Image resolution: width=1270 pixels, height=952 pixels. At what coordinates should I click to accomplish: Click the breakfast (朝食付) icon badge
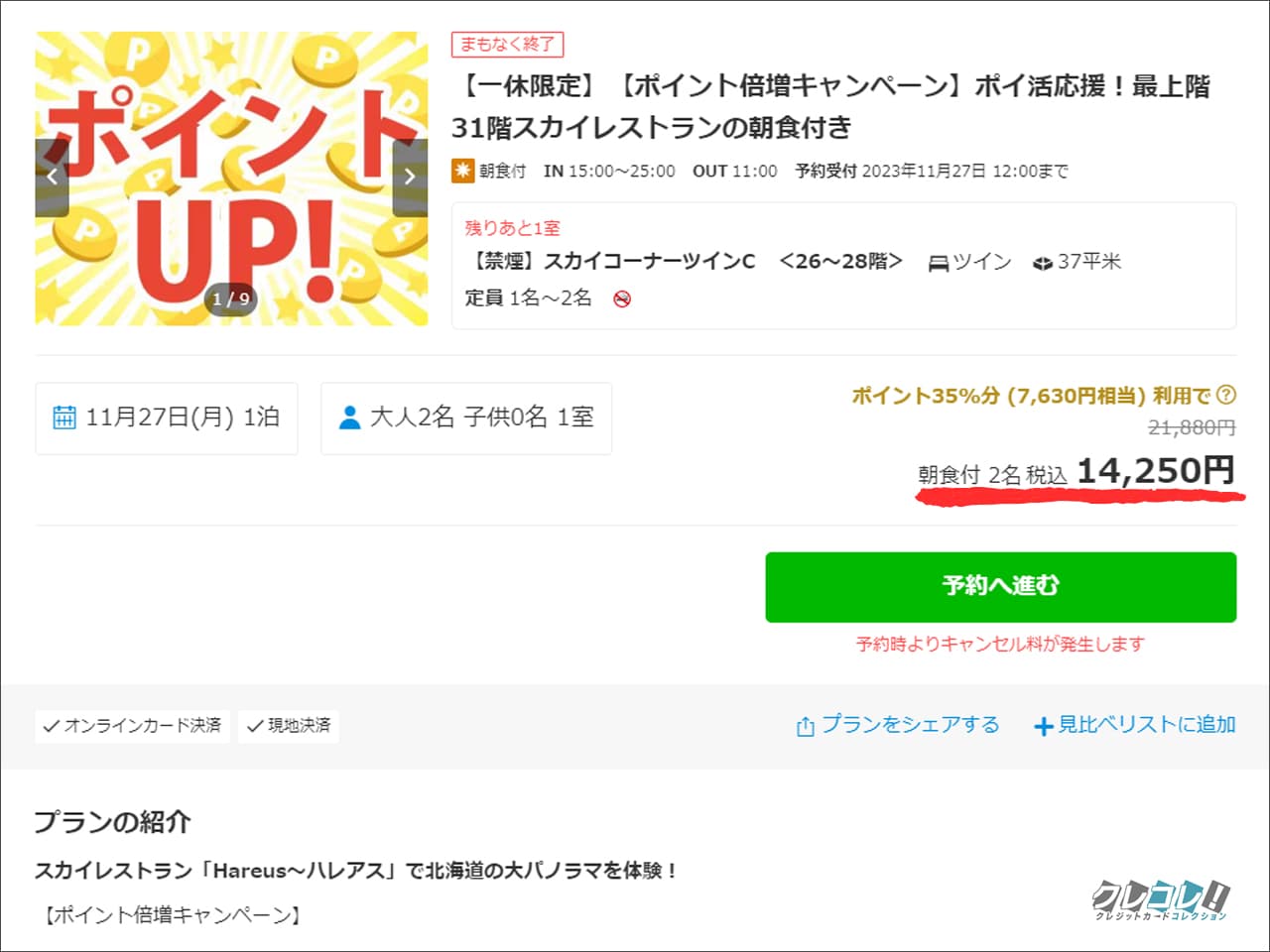click(x=463, y=171)
